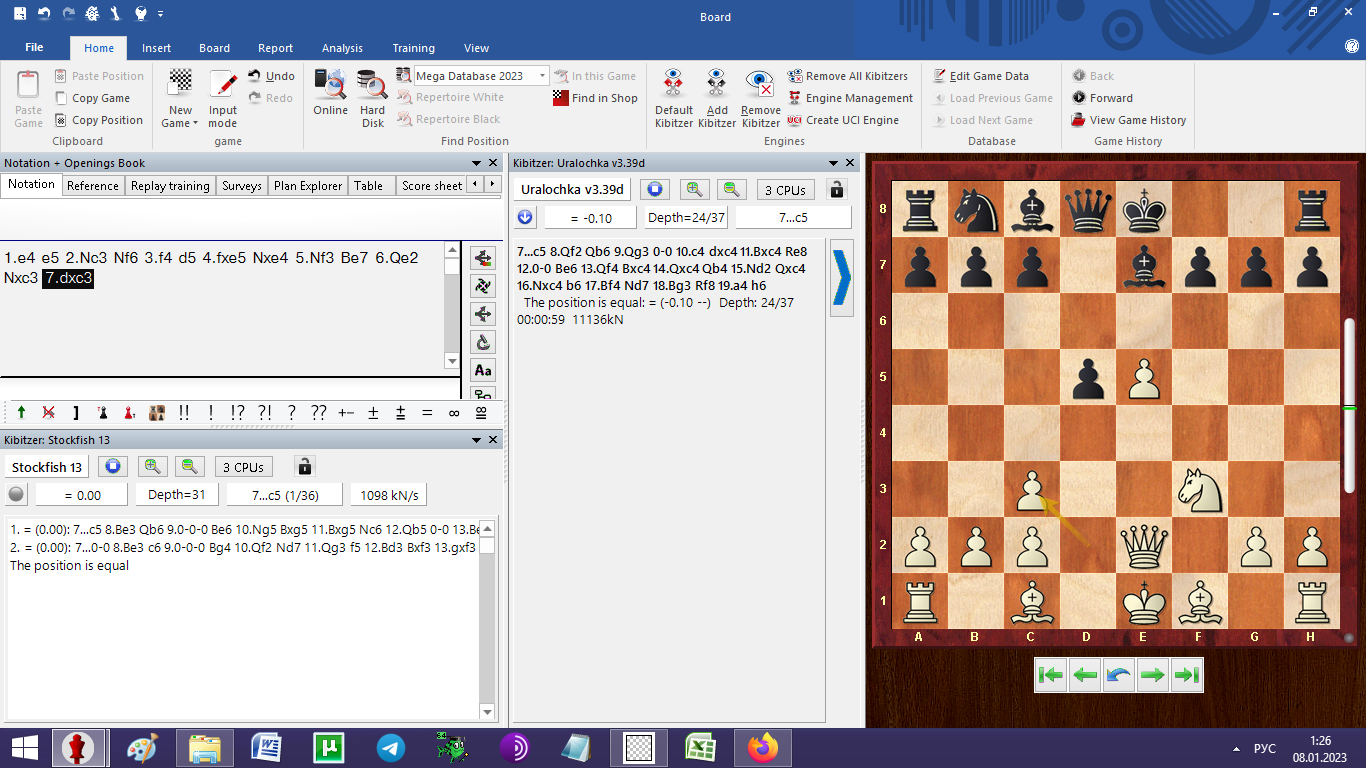1366x768 pixels.
Task: Click Stockfish zoom-in magnifier icon
Action: [152, 467]
